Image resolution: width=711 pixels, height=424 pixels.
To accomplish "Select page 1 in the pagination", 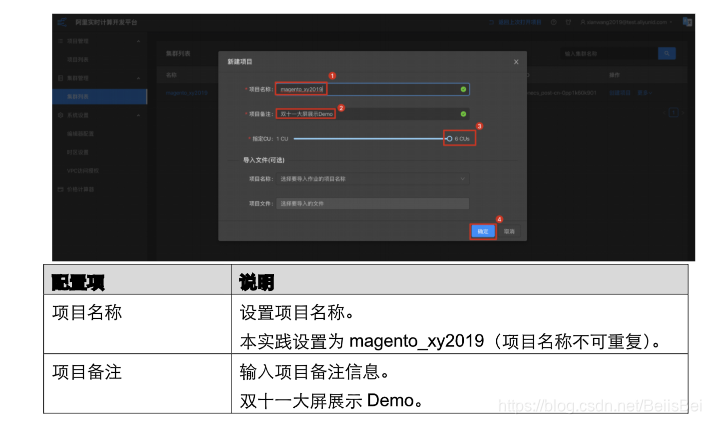I will click(x=673, y=112).
